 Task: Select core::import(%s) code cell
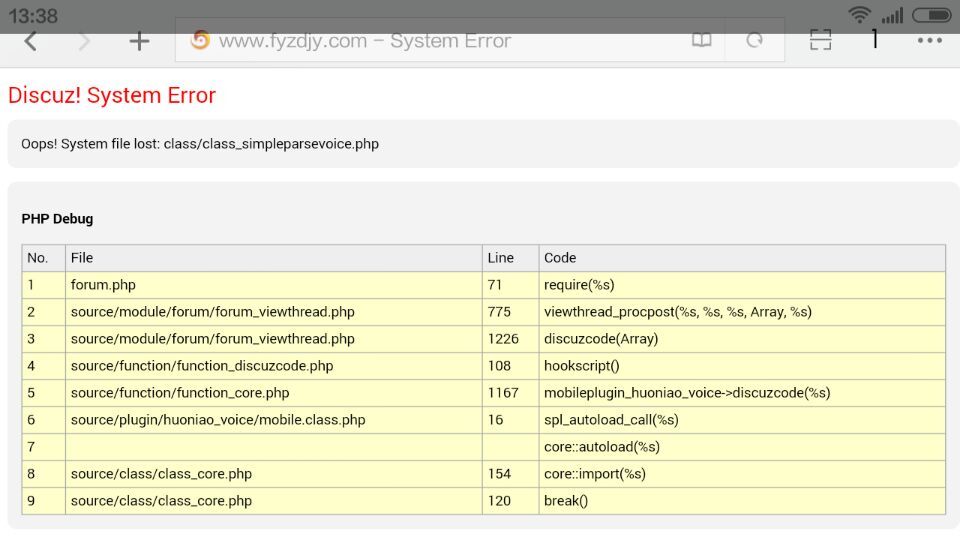pyautogui.click(x=742, y=473)
